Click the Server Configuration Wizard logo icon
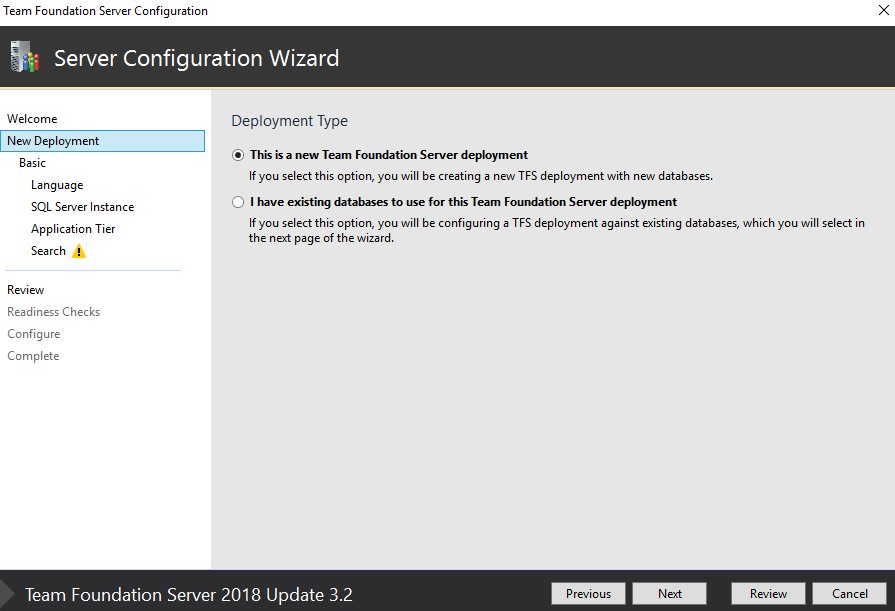 (x=25, y=57)
